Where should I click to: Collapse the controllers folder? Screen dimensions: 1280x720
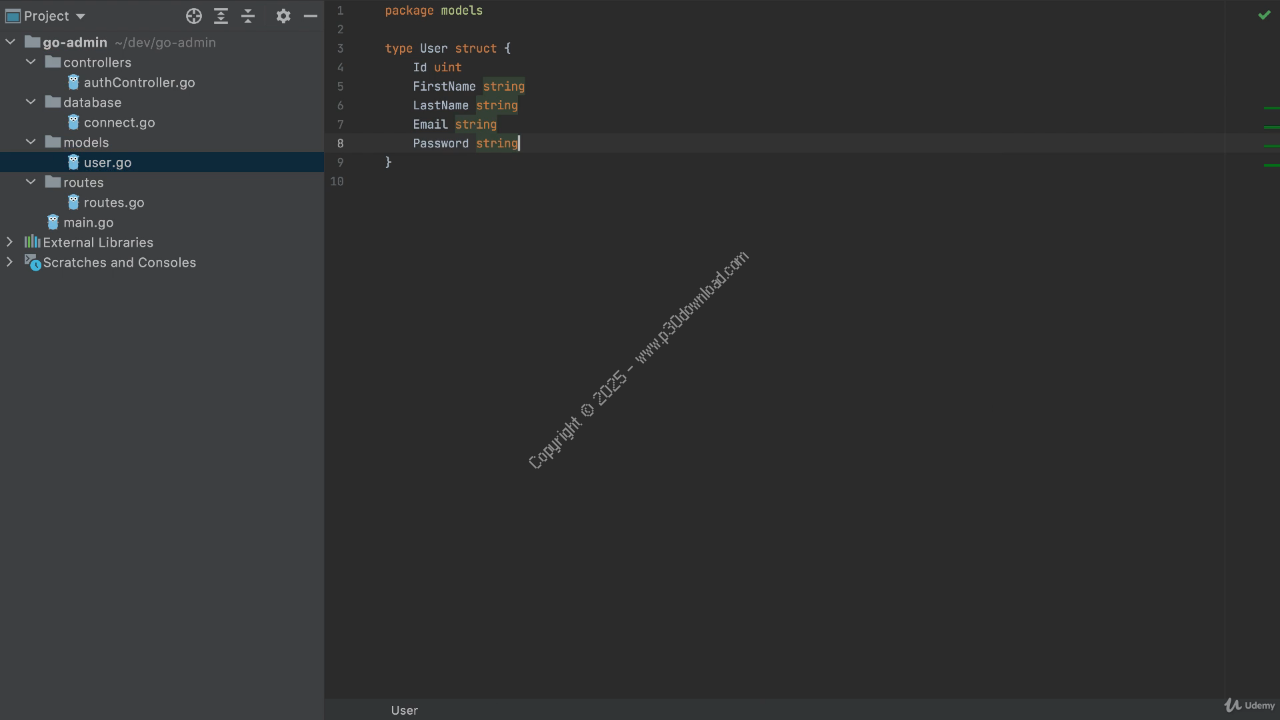(x=31, y=62)
